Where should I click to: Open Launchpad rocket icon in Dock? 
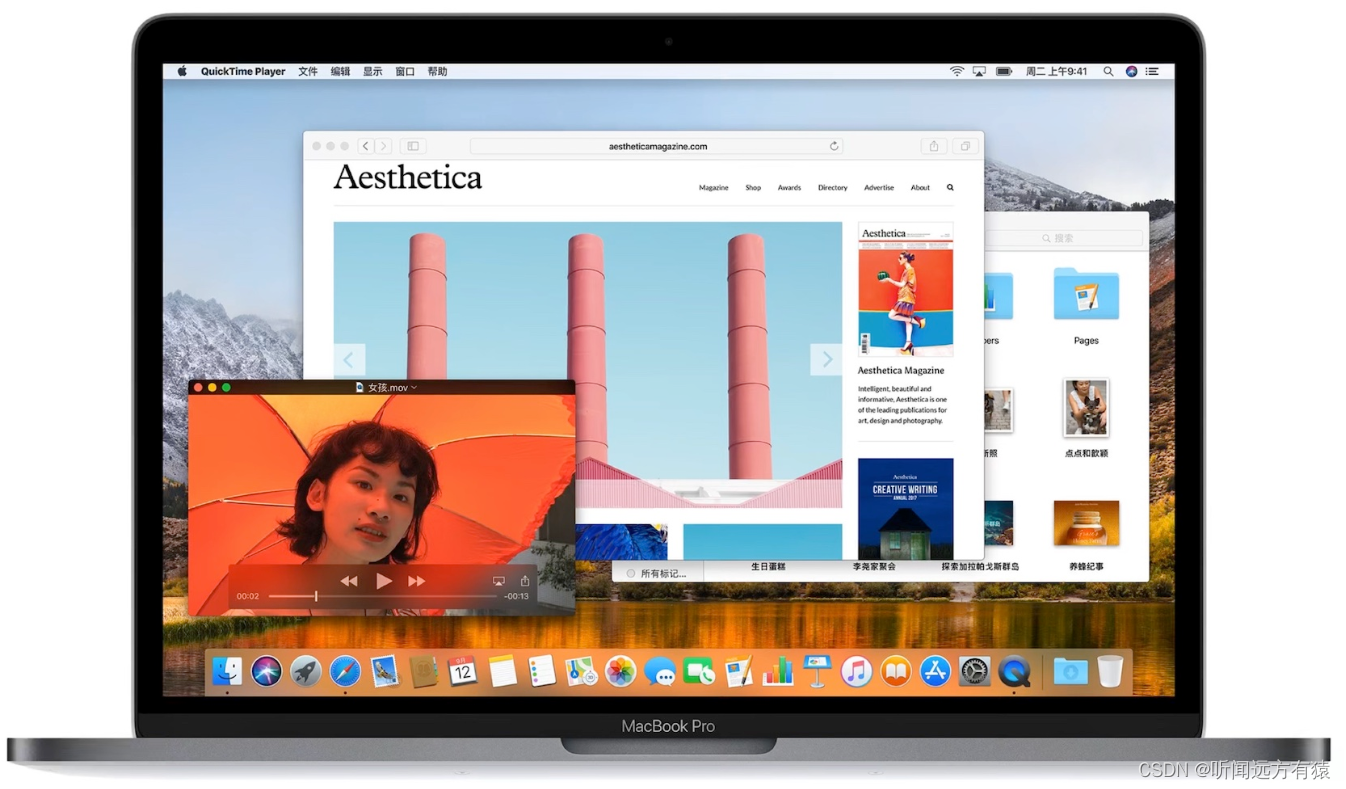pos(306,670)
